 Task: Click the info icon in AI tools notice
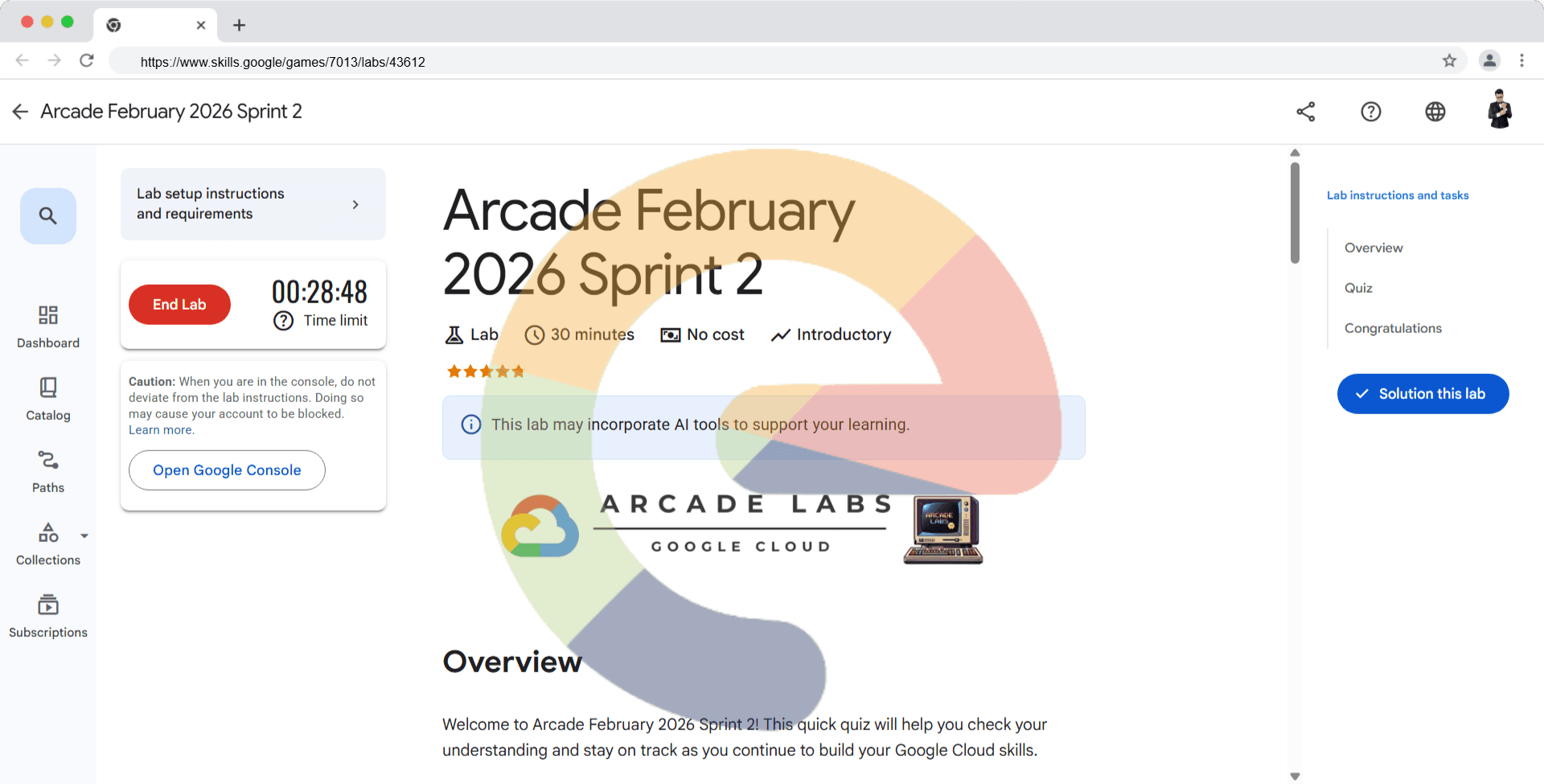click(471, 425)
